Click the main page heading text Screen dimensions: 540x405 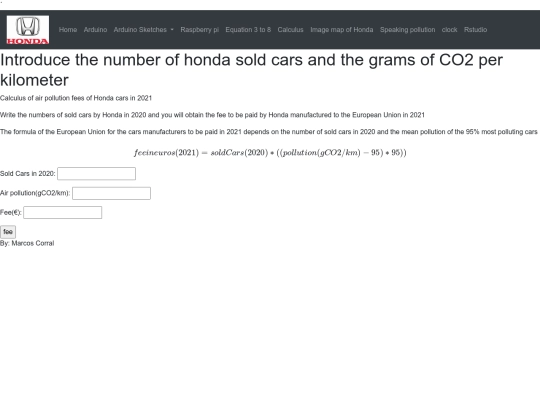tap(251, 70)
